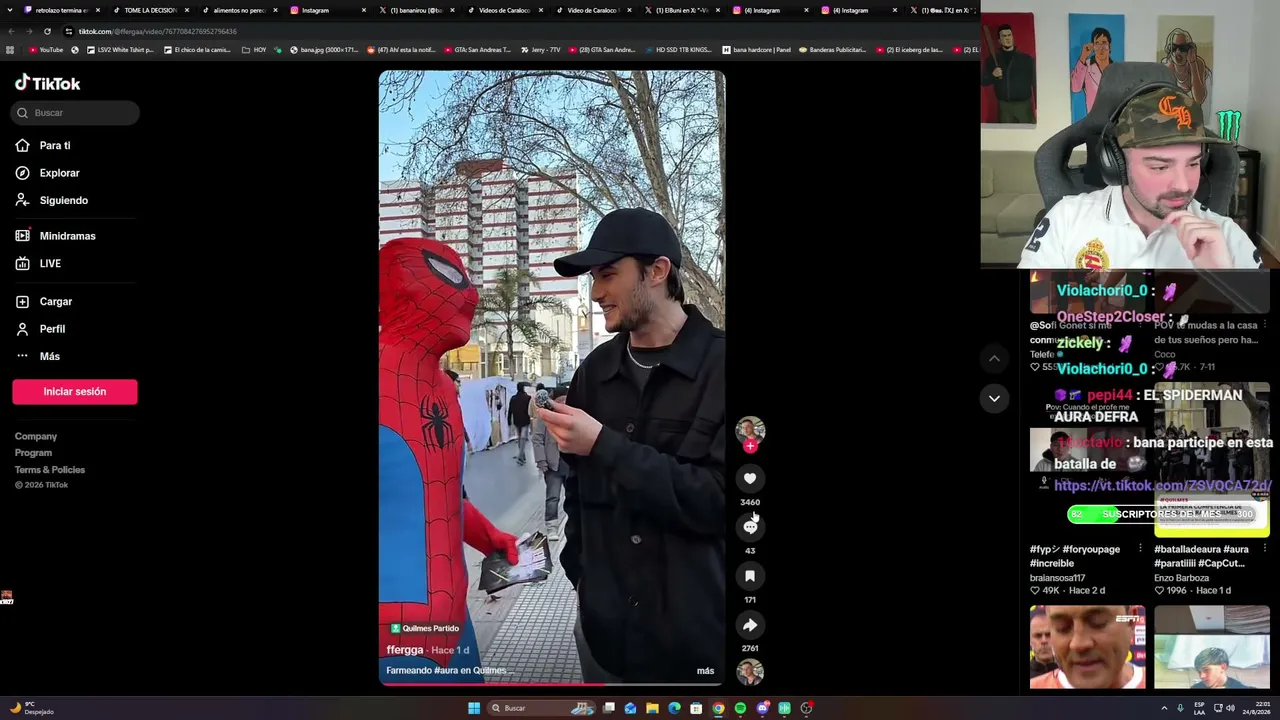Open Task View in the taskbar
The width and height of the screenshot is (1280, 720).
point(608,708)
